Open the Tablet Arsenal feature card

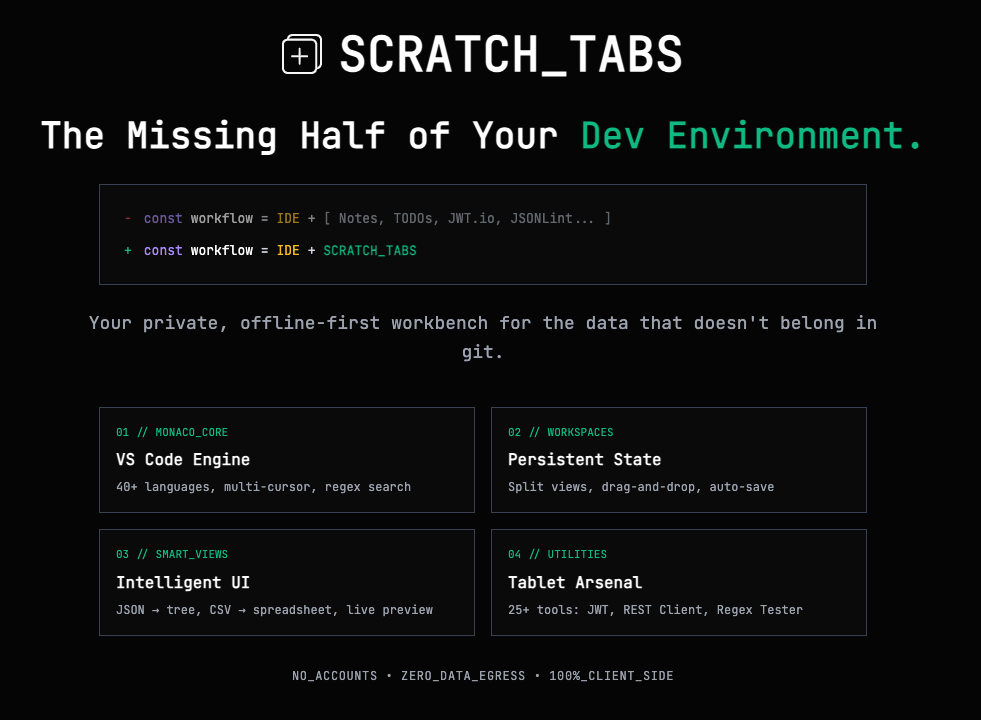[x=679, y=582]
